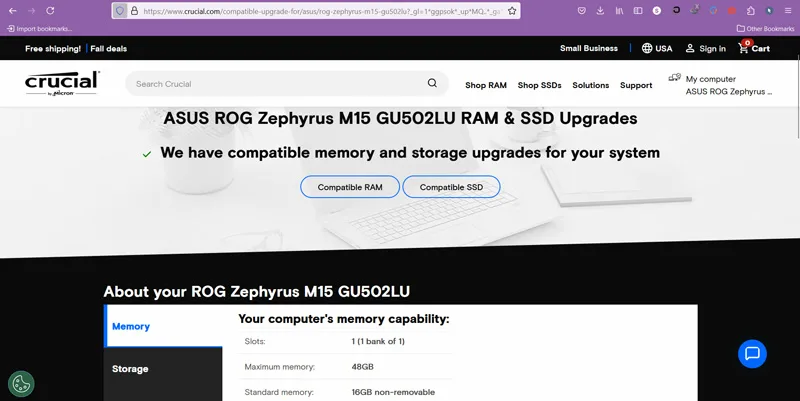Image resolution: width=800 pixels, height=401 pixels.
Task: Click the browser forward arrow
Action: click(32, 11)
